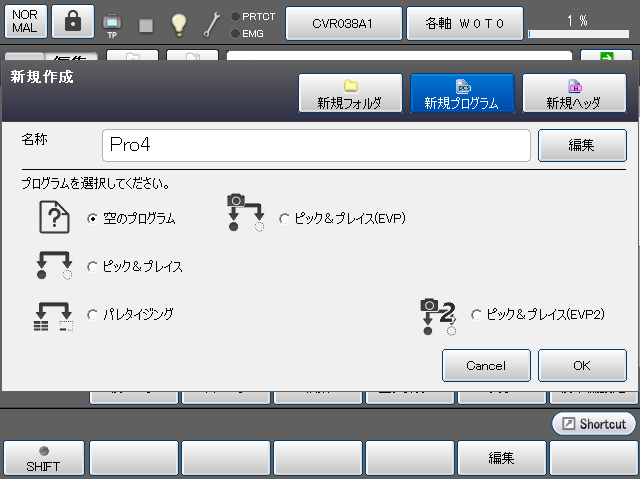Click the light bulb icon

179,23
